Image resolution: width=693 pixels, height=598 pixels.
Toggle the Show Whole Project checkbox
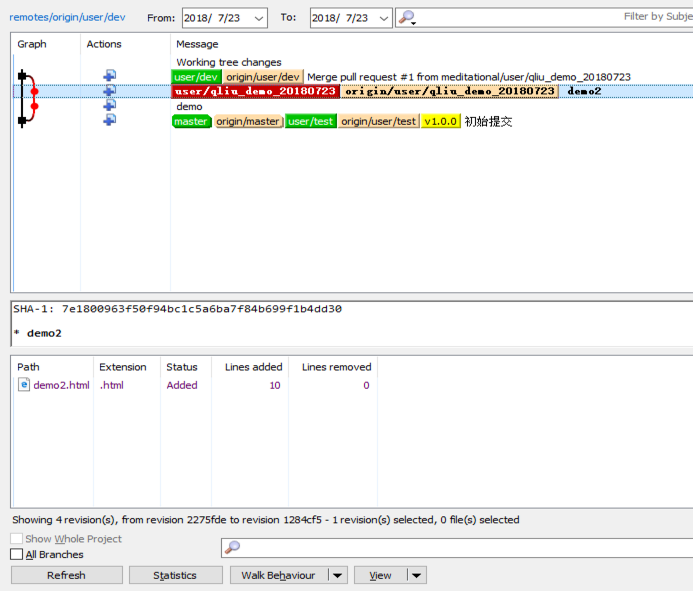pyautogui.click(x=16, y=539)
